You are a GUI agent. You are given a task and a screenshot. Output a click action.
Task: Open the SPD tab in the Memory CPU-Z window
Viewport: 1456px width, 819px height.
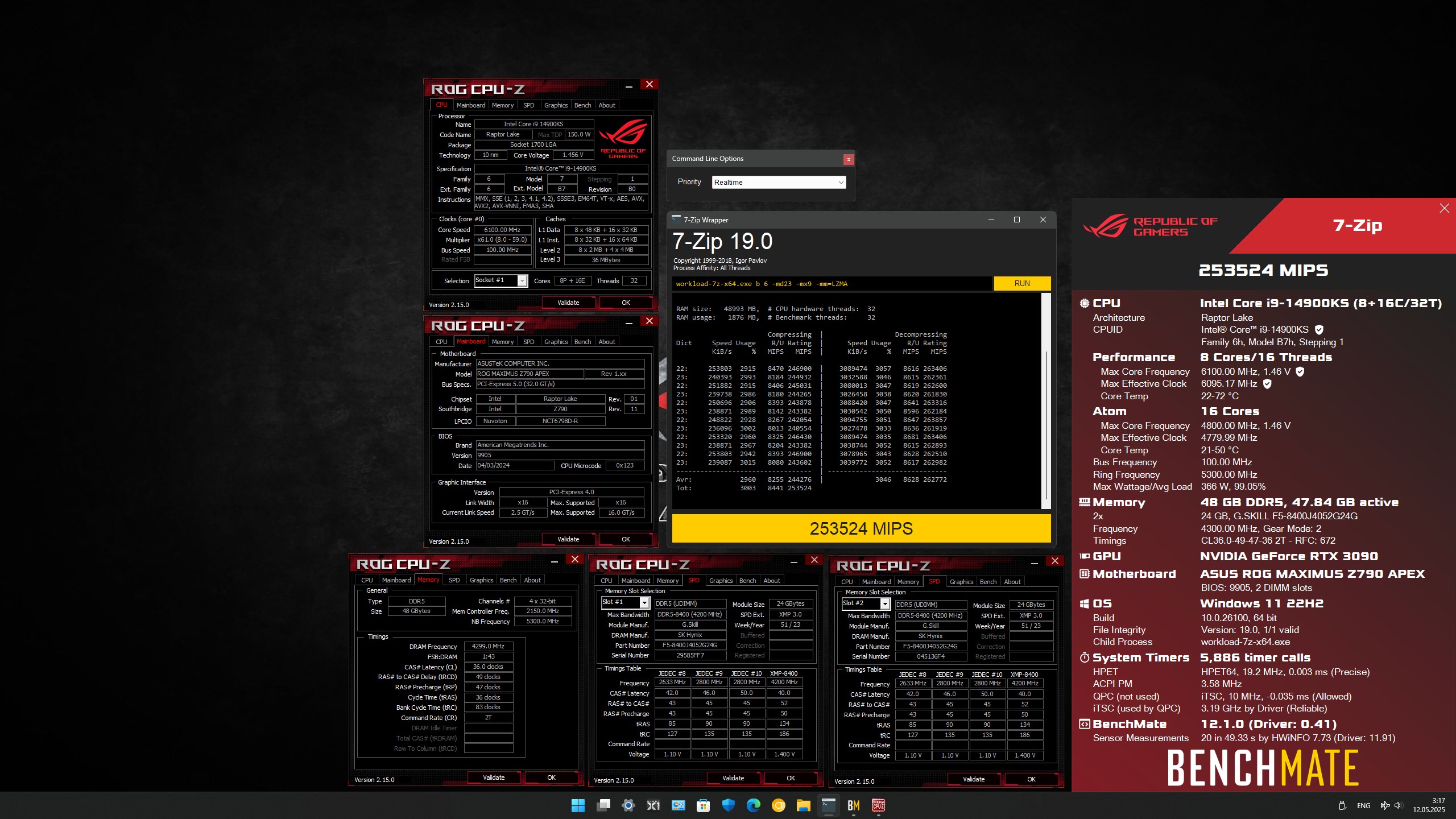(454, 580)
